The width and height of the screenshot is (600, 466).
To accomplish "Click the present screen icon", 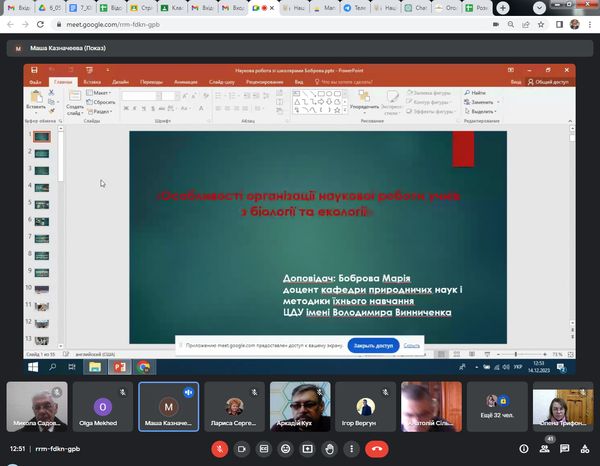I will tap(308, 449).
